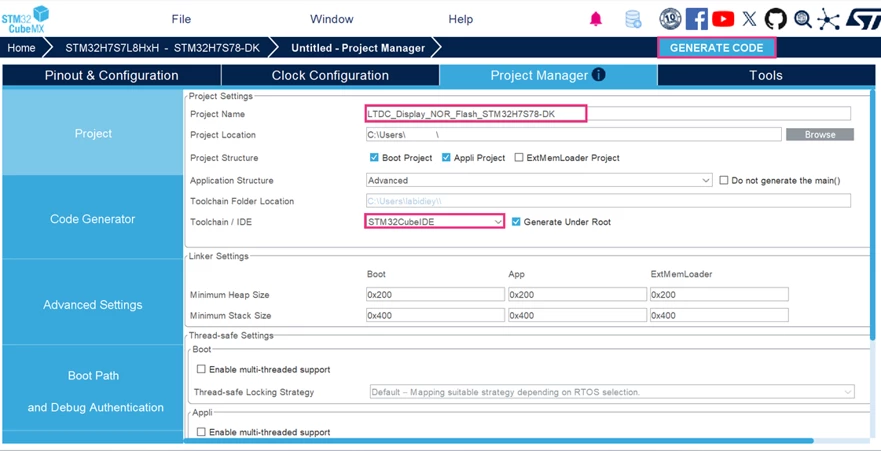
Task: Enable the ExtMemLoader Project checkbox
Action: pos(519,158)
